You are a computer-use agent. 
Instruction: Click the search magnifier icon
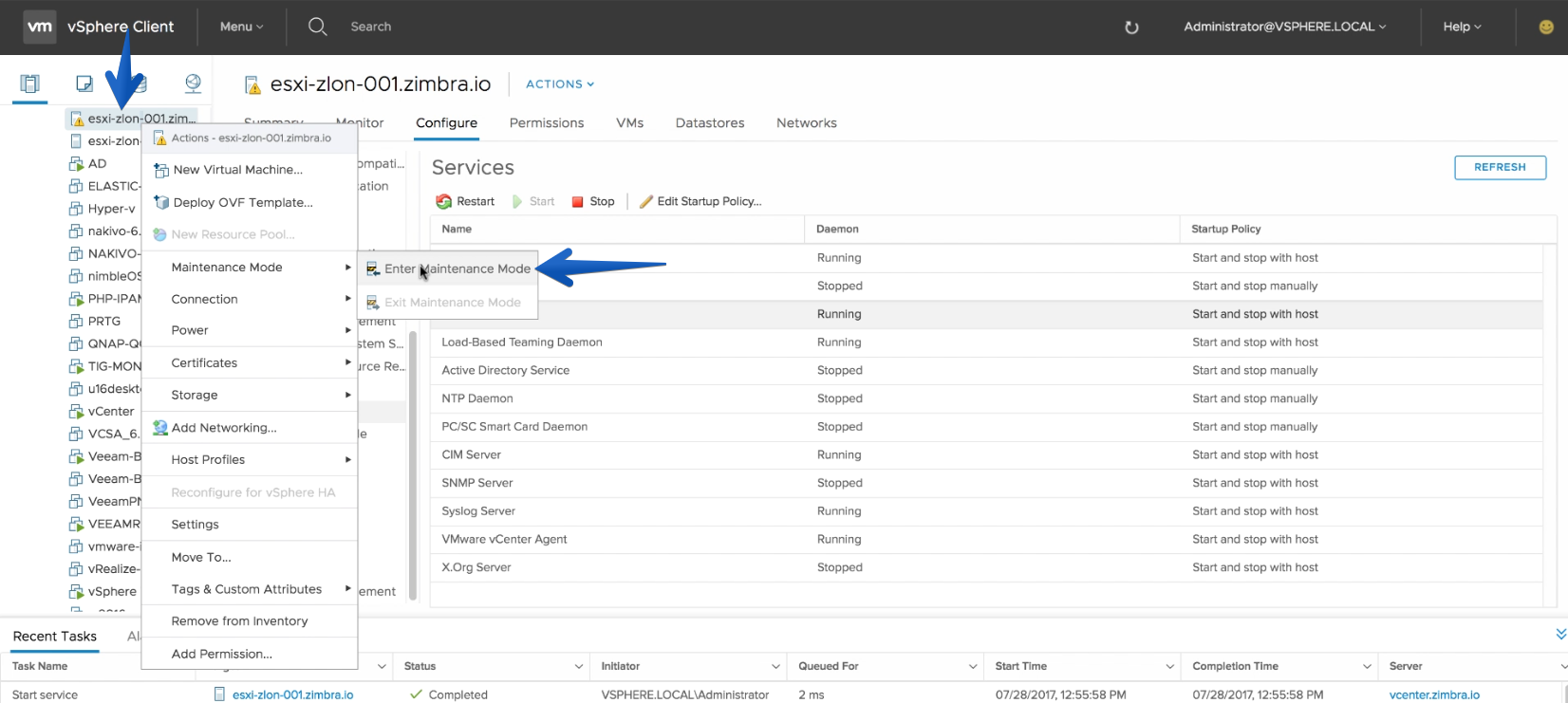pos(318,27)
